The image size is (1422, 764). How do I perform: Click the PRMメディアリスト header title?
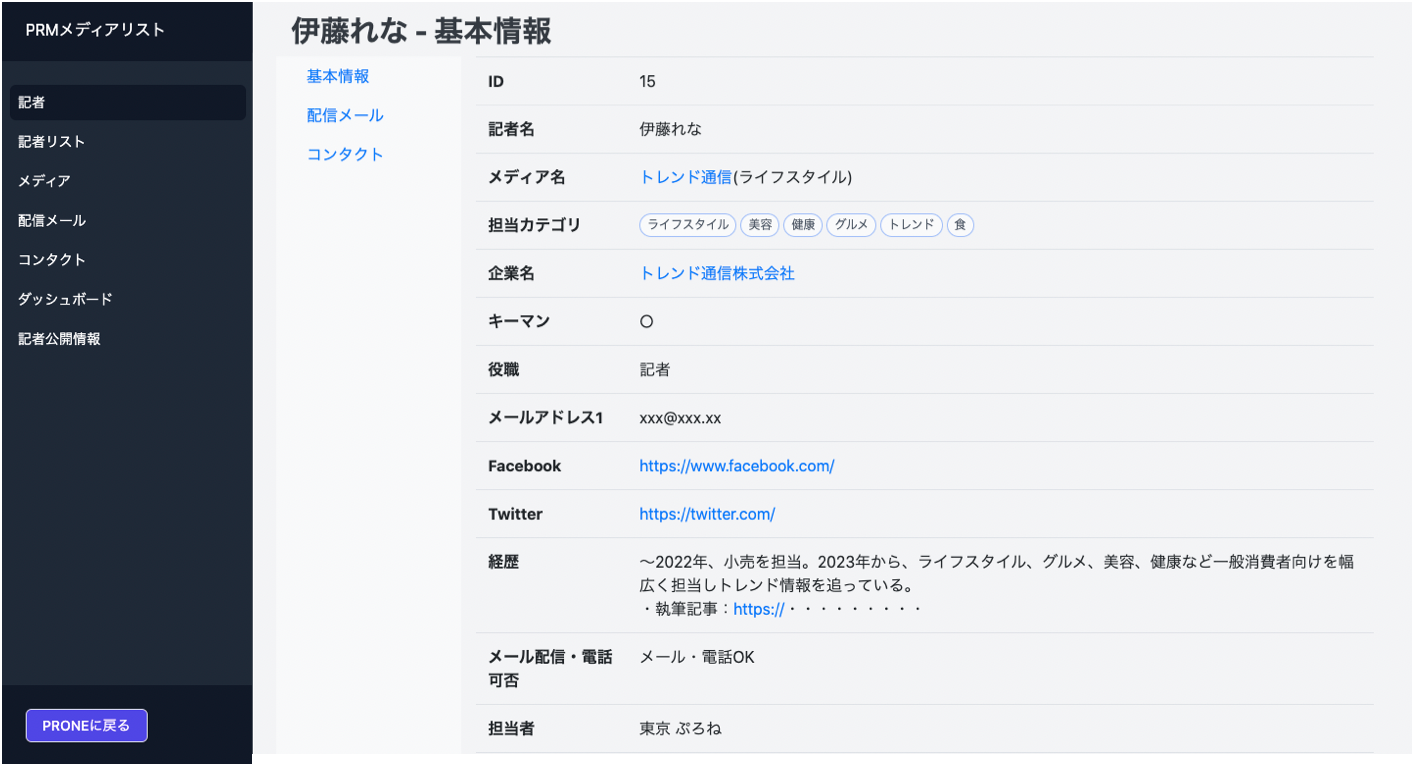(95, 30)
